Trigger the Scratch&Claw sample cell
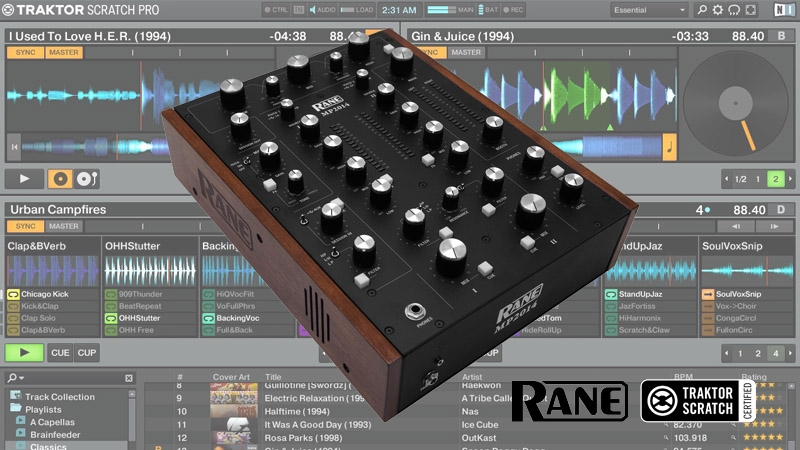Screen dimensions: 800x450 tap(650, 330)
